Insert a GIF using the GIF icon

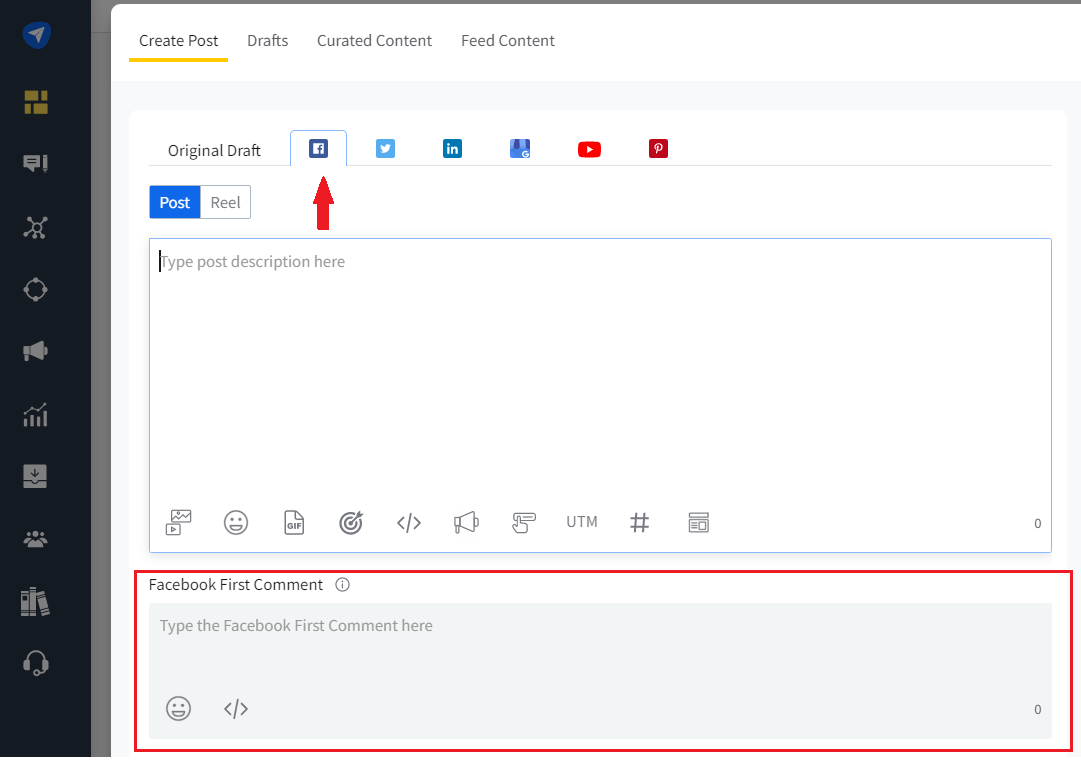coord(294,522)
